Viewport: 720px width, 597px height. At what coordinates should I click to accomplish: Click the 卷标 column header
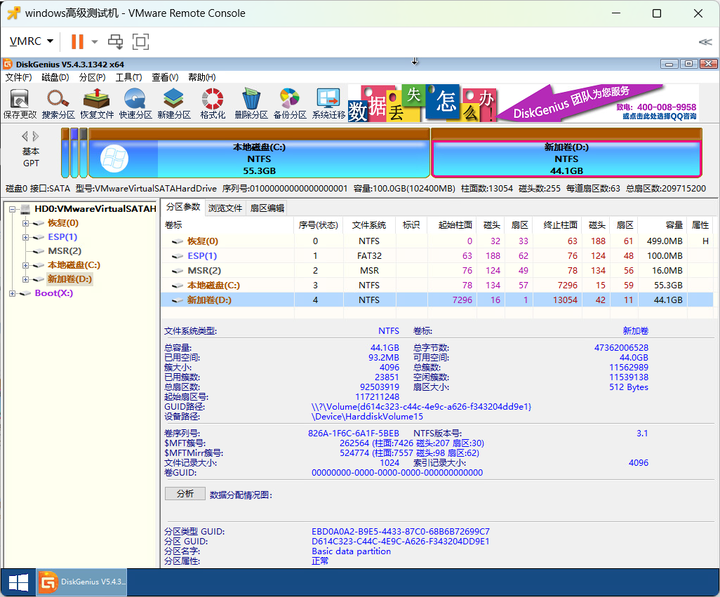228,225
